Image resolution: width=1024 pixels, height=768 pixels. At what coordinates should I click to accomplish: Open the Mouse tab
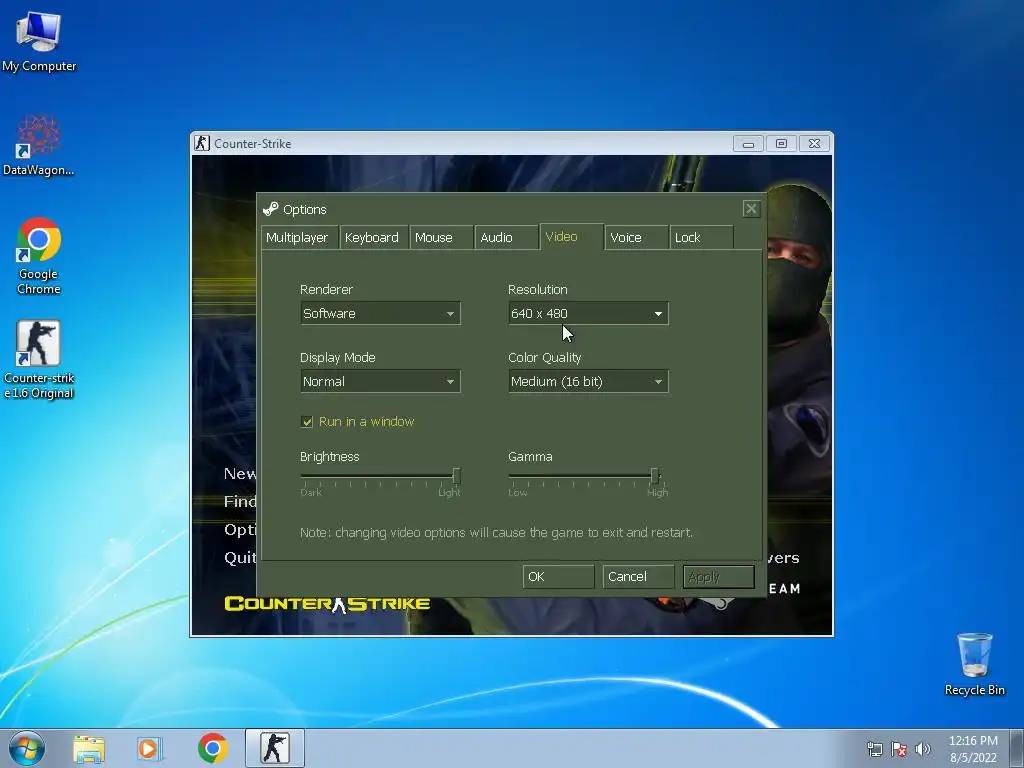[441, 238]
